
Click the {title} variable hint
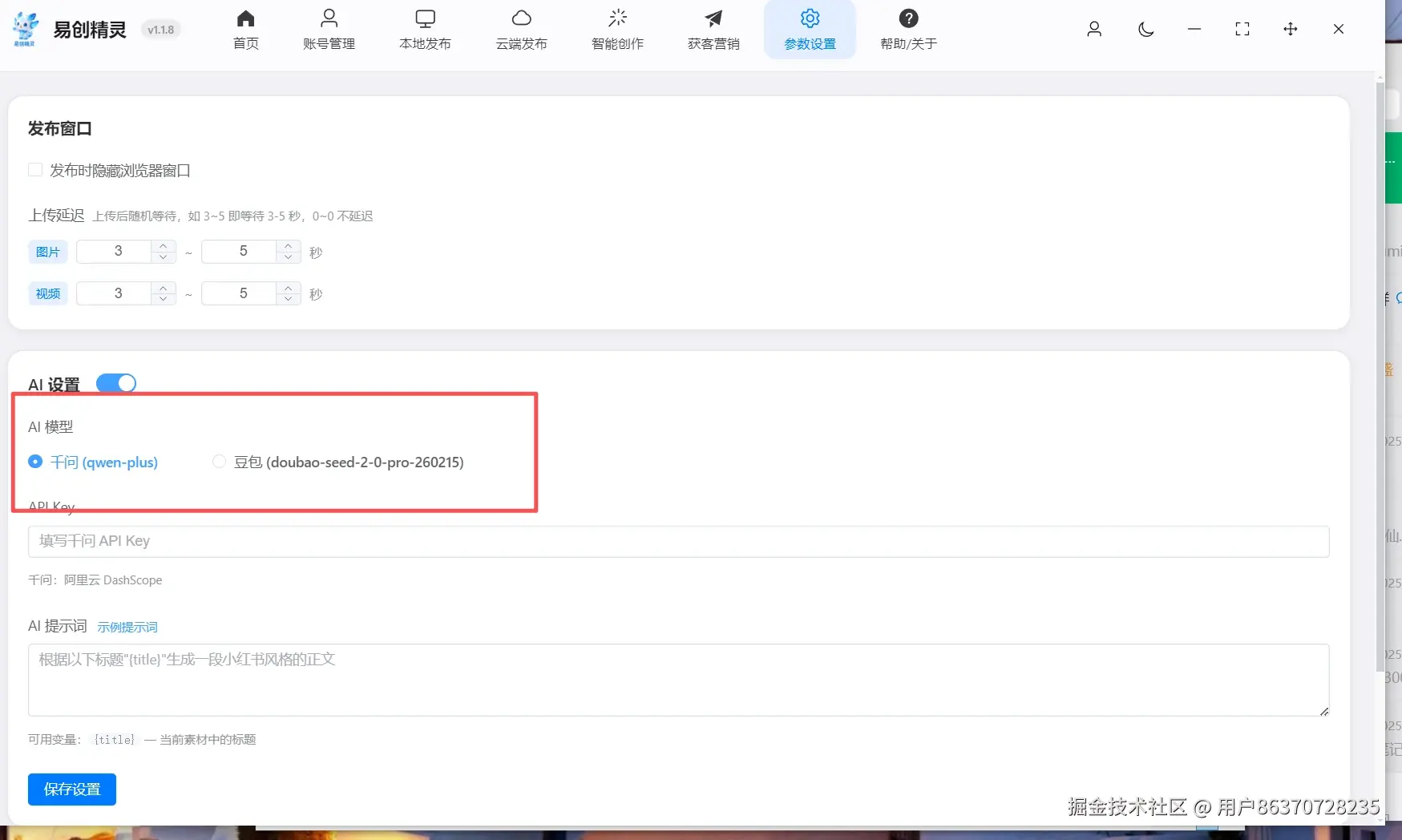[x=114, y=740]
